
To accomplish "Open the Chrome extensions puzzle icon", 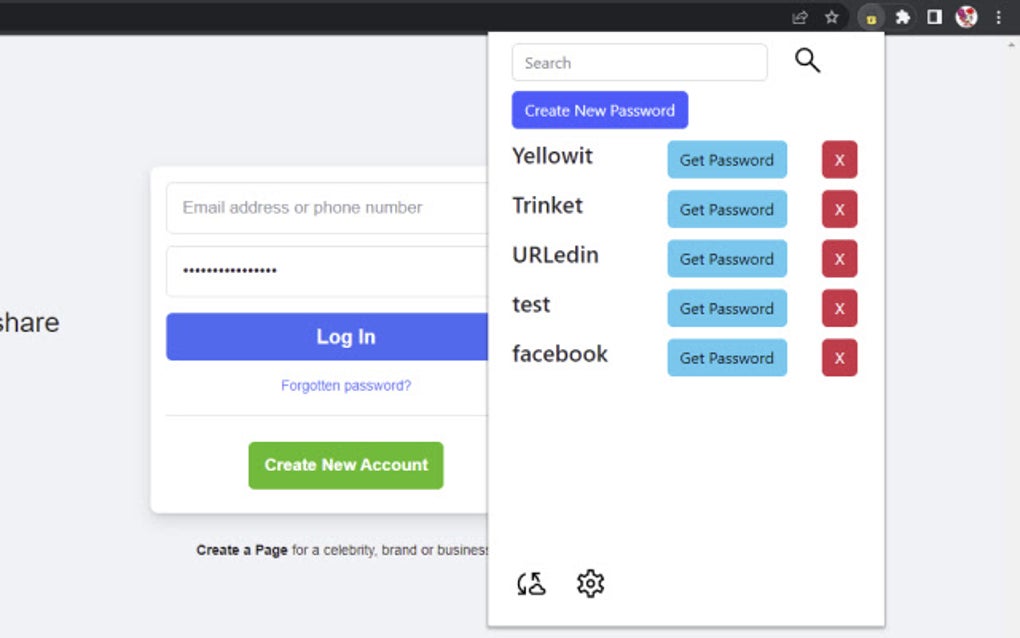I will (903, 17).
